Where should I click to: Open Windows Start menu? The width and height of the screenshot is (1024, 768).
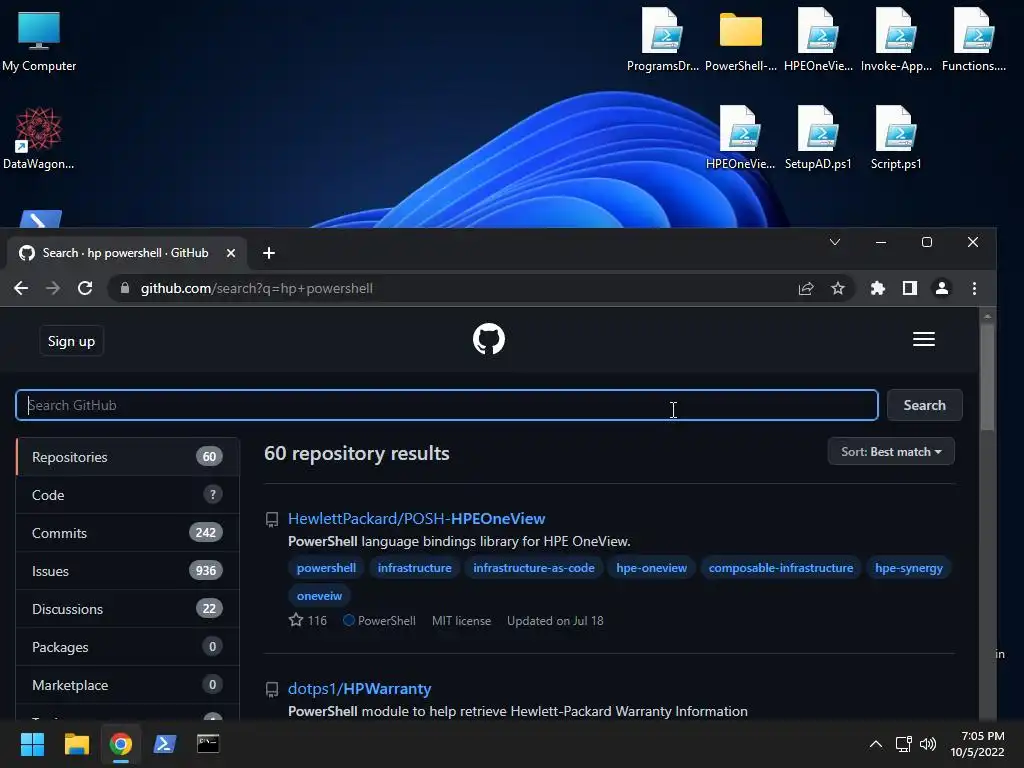[x=32, y=744]
